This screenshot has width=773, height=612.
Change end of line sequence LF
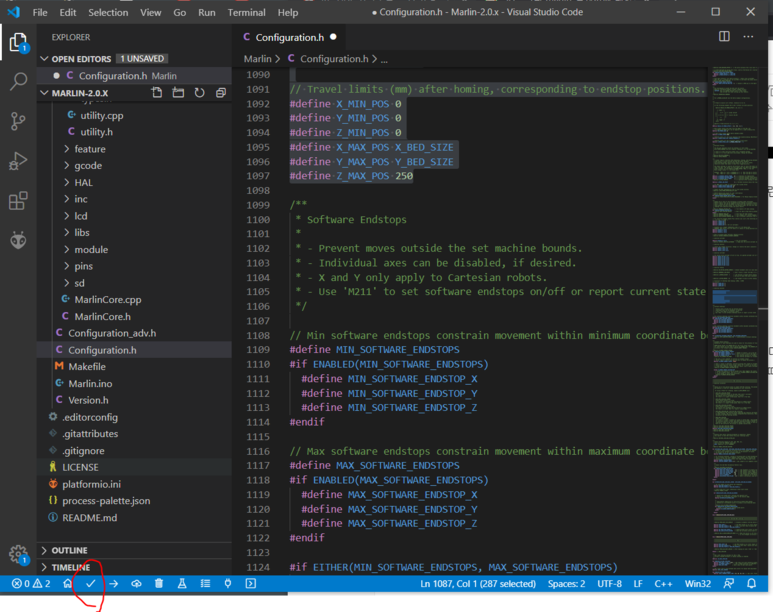638,584
